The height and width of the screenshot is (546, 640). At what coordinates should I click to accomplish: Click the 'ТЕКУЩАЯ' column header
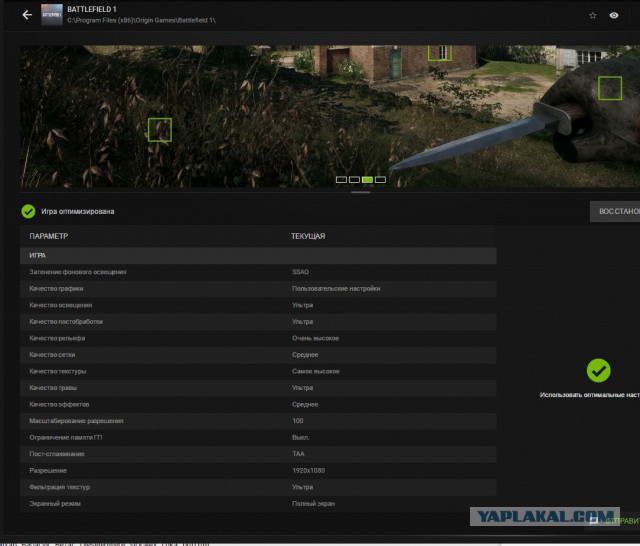point(308,236)
